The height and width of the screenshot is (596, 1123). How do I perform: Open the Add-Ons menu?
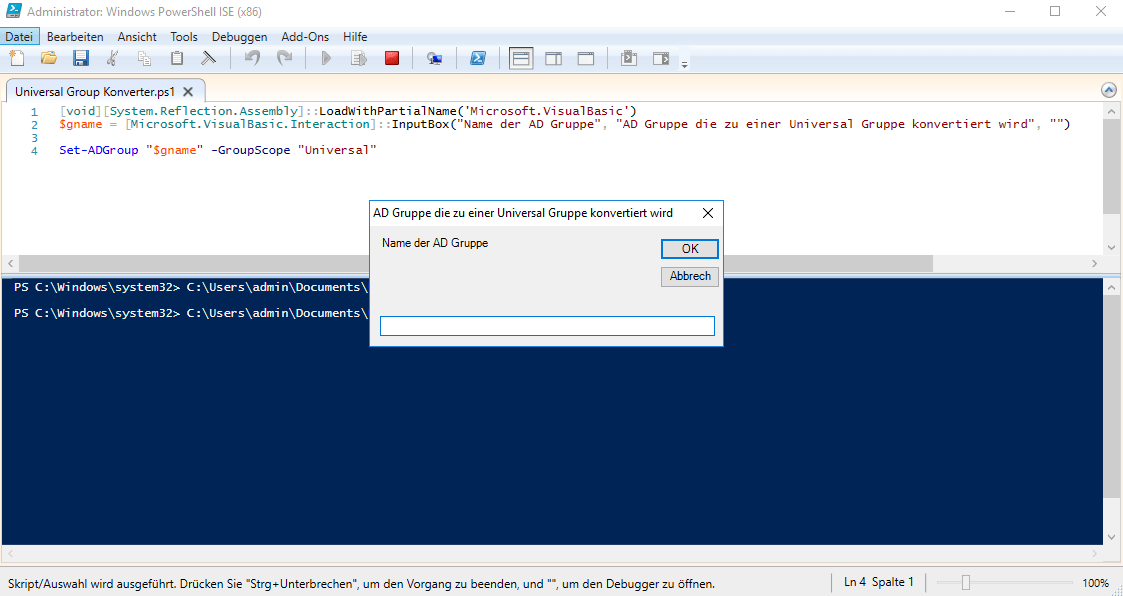click(305, 37)
